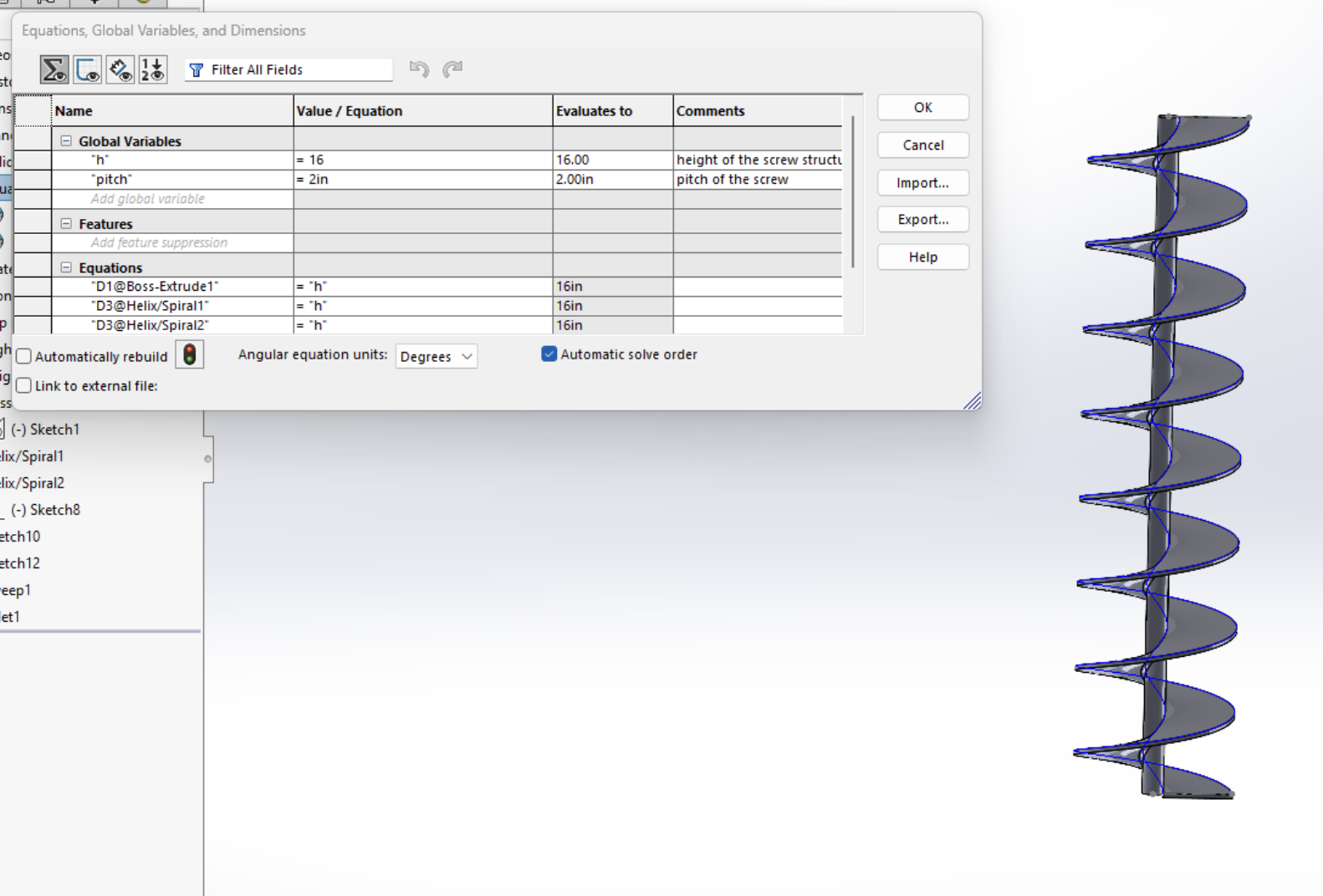Click the OK button
The width and height of the screenshot is (1323, 896).
922,108
